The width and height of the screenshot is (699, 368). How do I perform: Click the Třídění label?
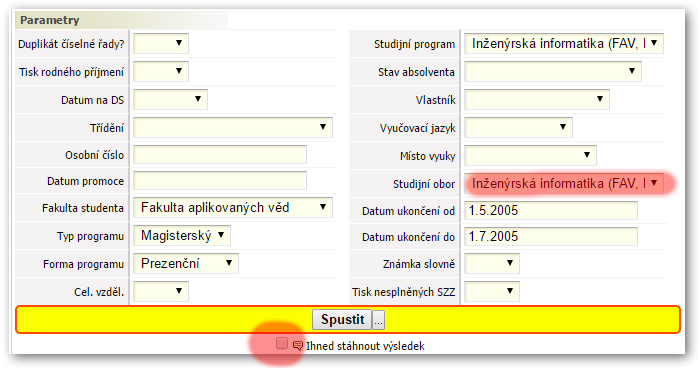(x=107, y=128)
